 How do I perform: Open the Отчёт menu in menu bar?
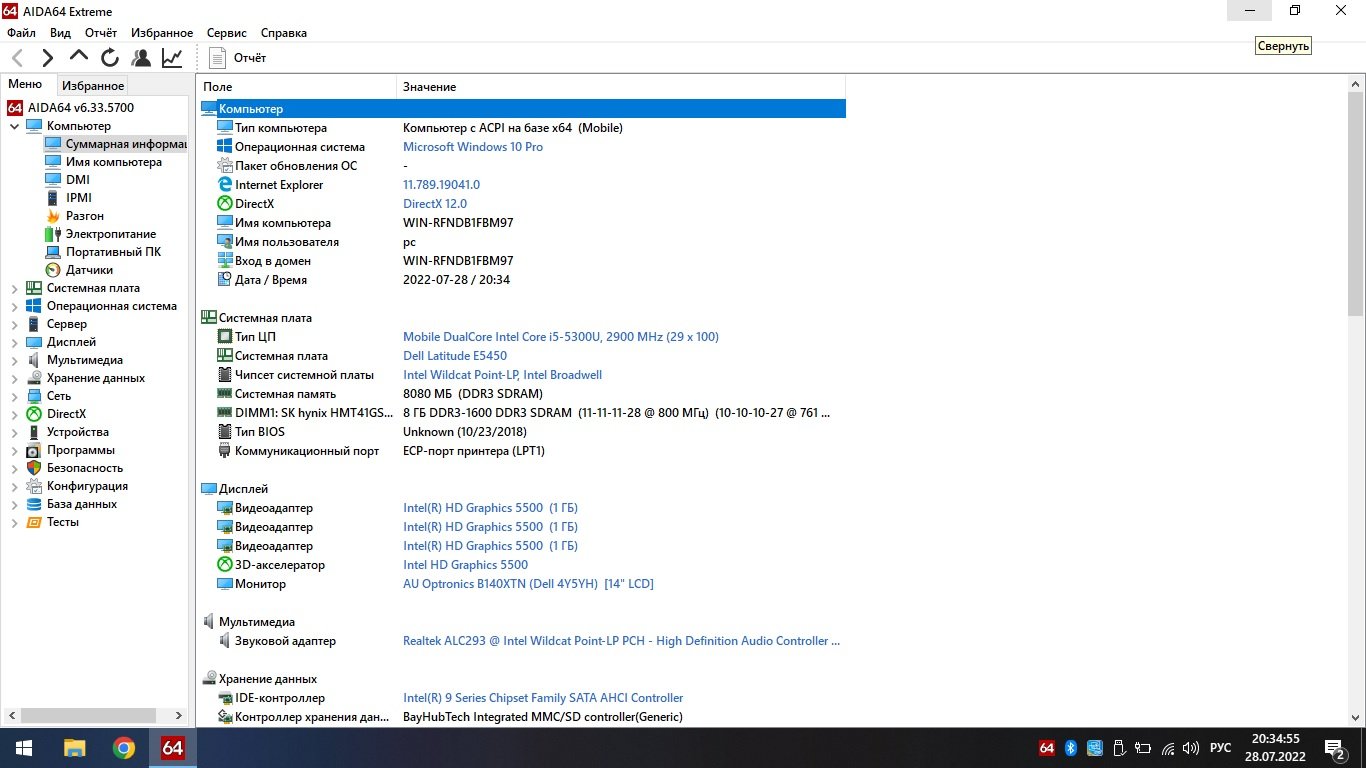101,33
